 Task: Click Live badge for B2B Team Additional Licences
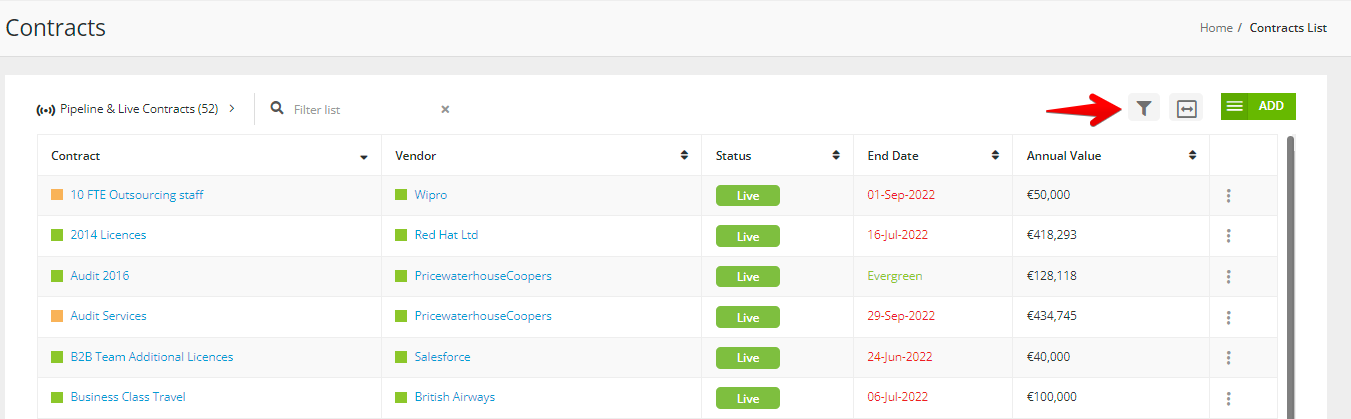click(x=748, y=358)
